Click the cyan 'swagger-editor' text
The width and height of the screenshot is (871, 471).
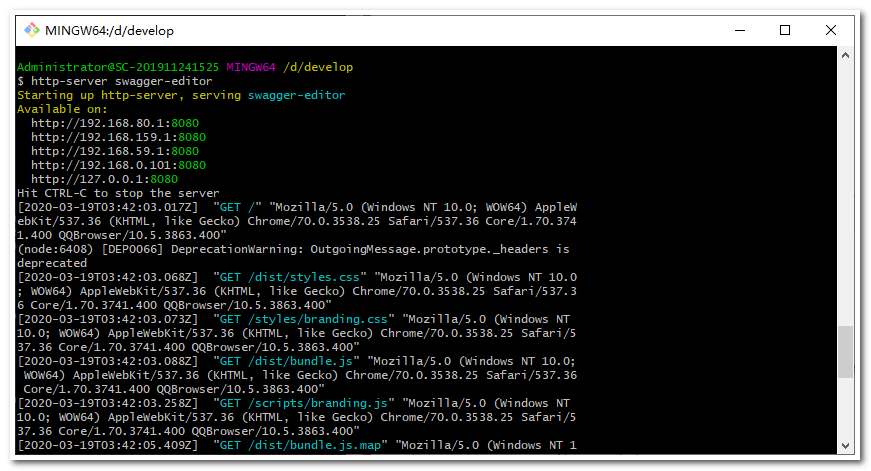297,95
